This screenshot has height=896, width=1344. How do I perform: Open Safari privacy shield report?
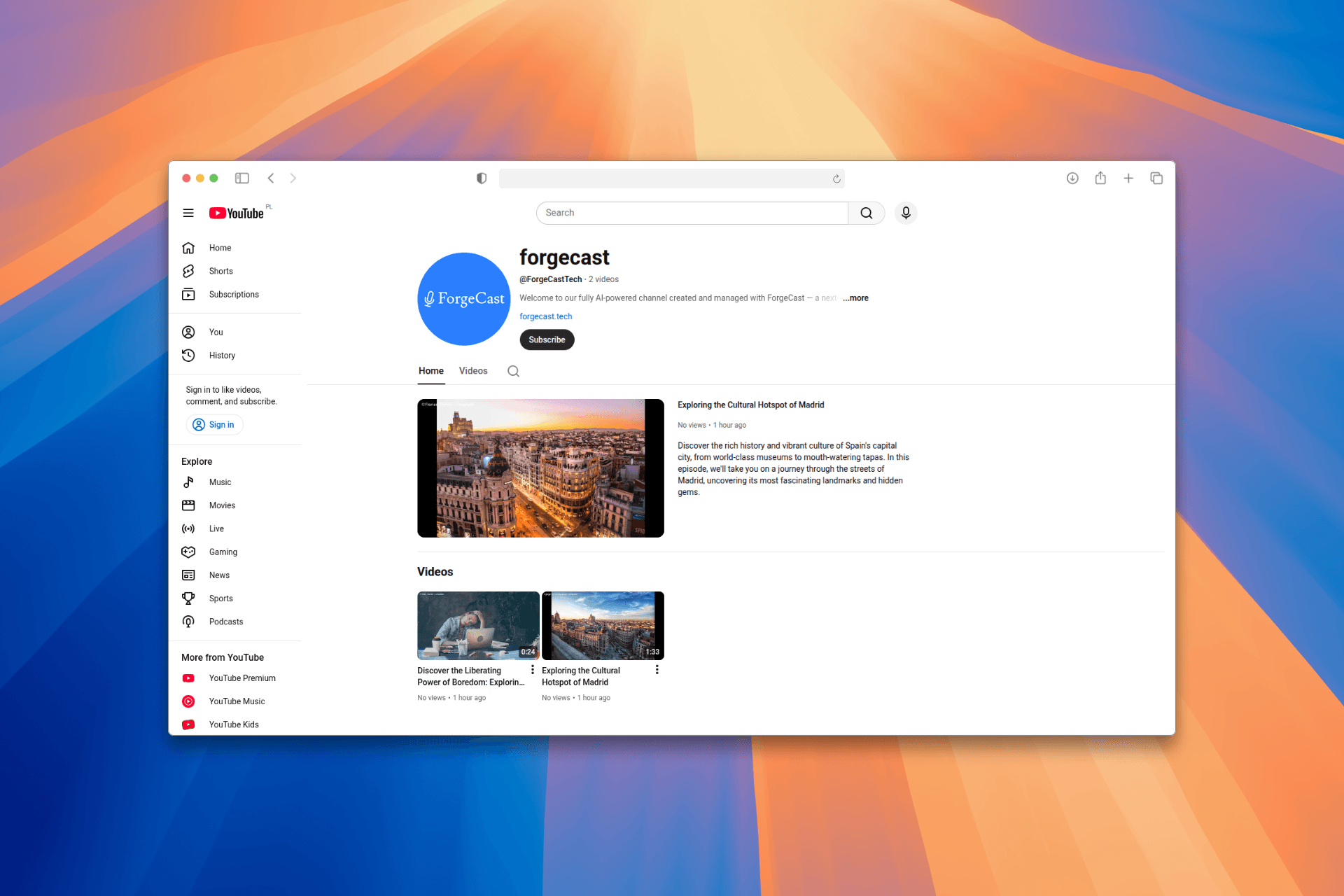pos(482,178)
